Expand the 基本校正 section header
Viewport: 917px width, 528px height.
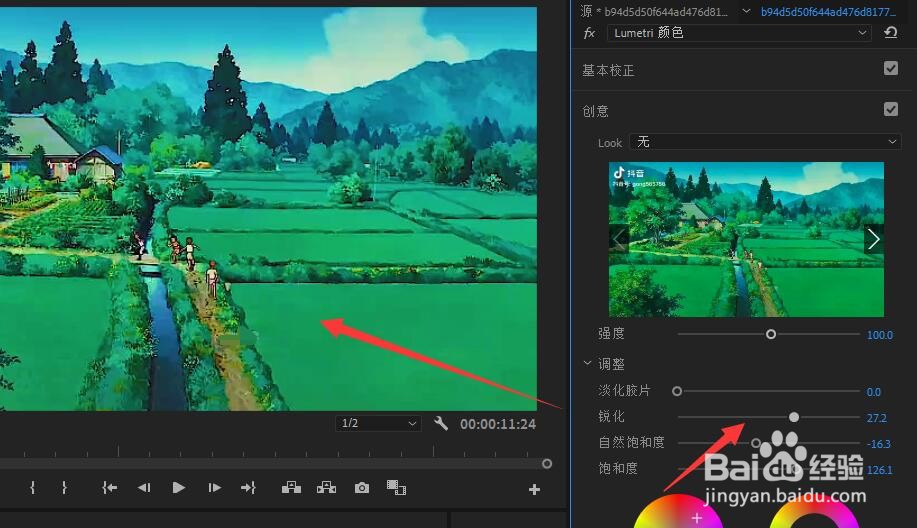tap(608, 71)
